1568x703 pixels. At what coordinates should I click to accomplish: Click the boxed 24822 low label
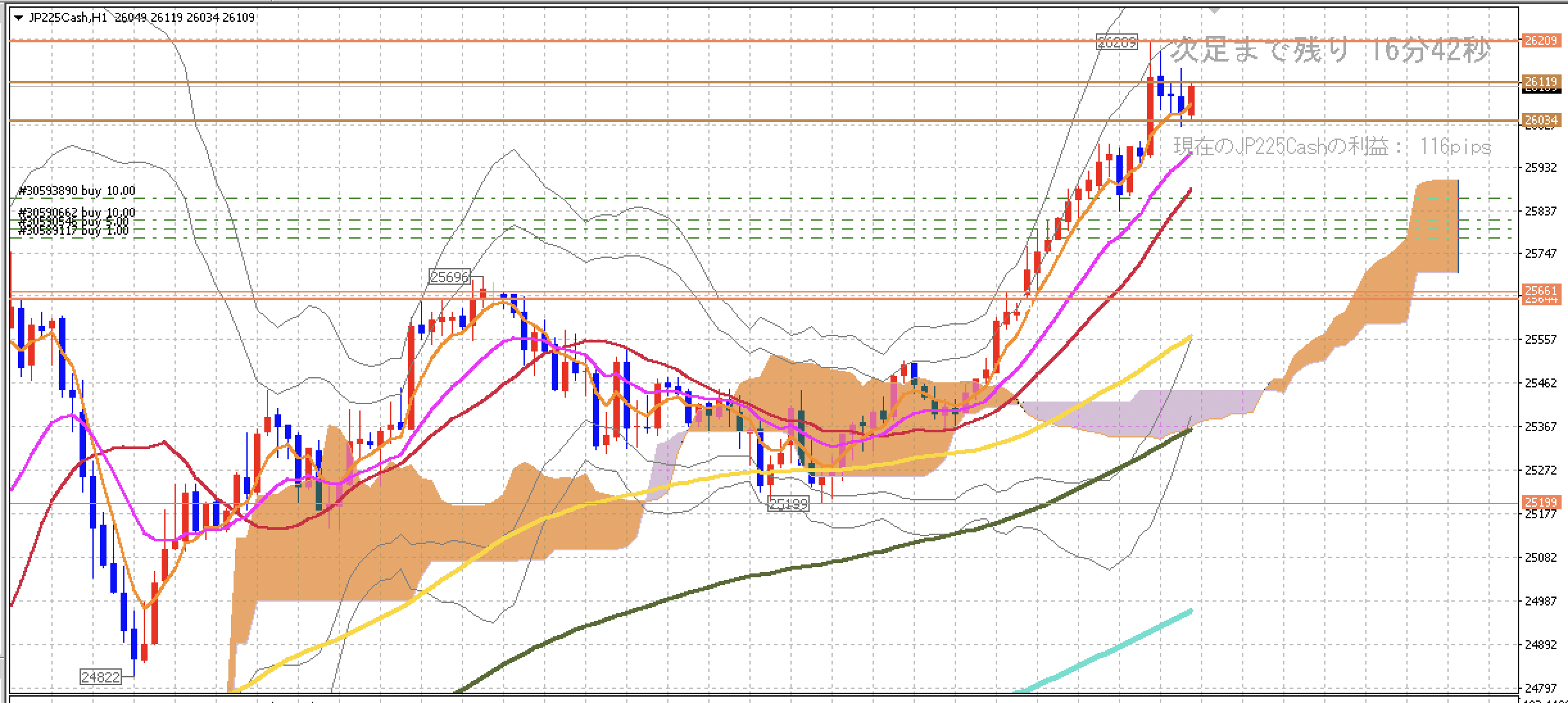pyautogui.click(x=101, y=677)
